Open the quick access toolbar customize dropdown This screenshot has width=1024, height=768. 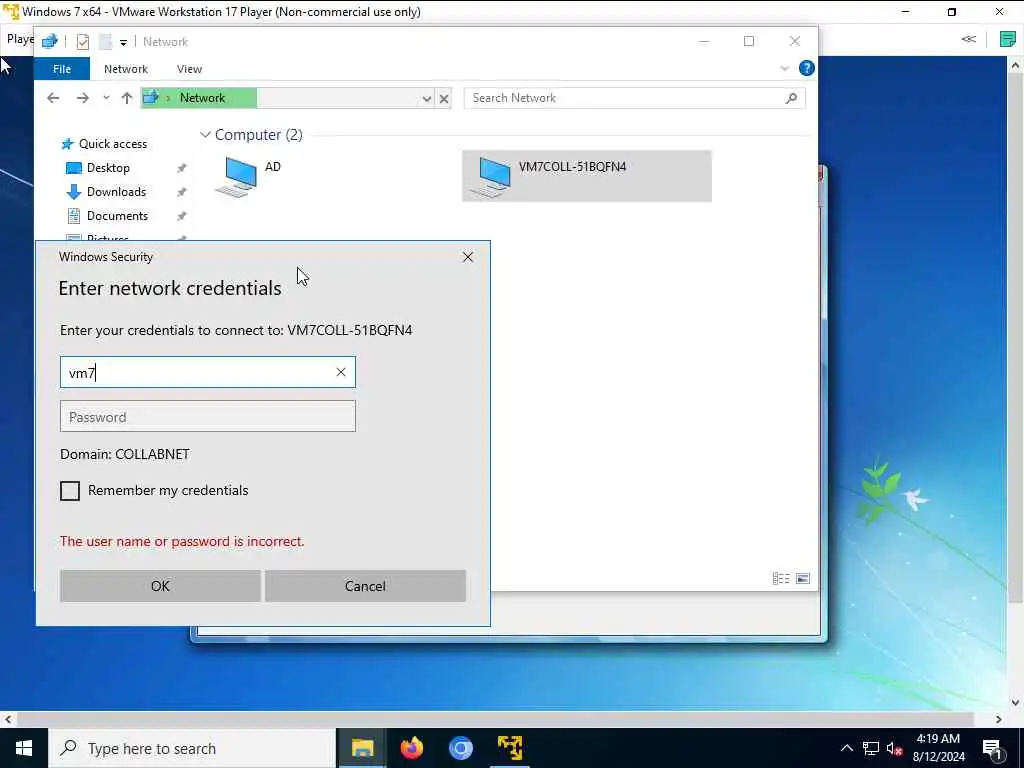pos(123,42)
